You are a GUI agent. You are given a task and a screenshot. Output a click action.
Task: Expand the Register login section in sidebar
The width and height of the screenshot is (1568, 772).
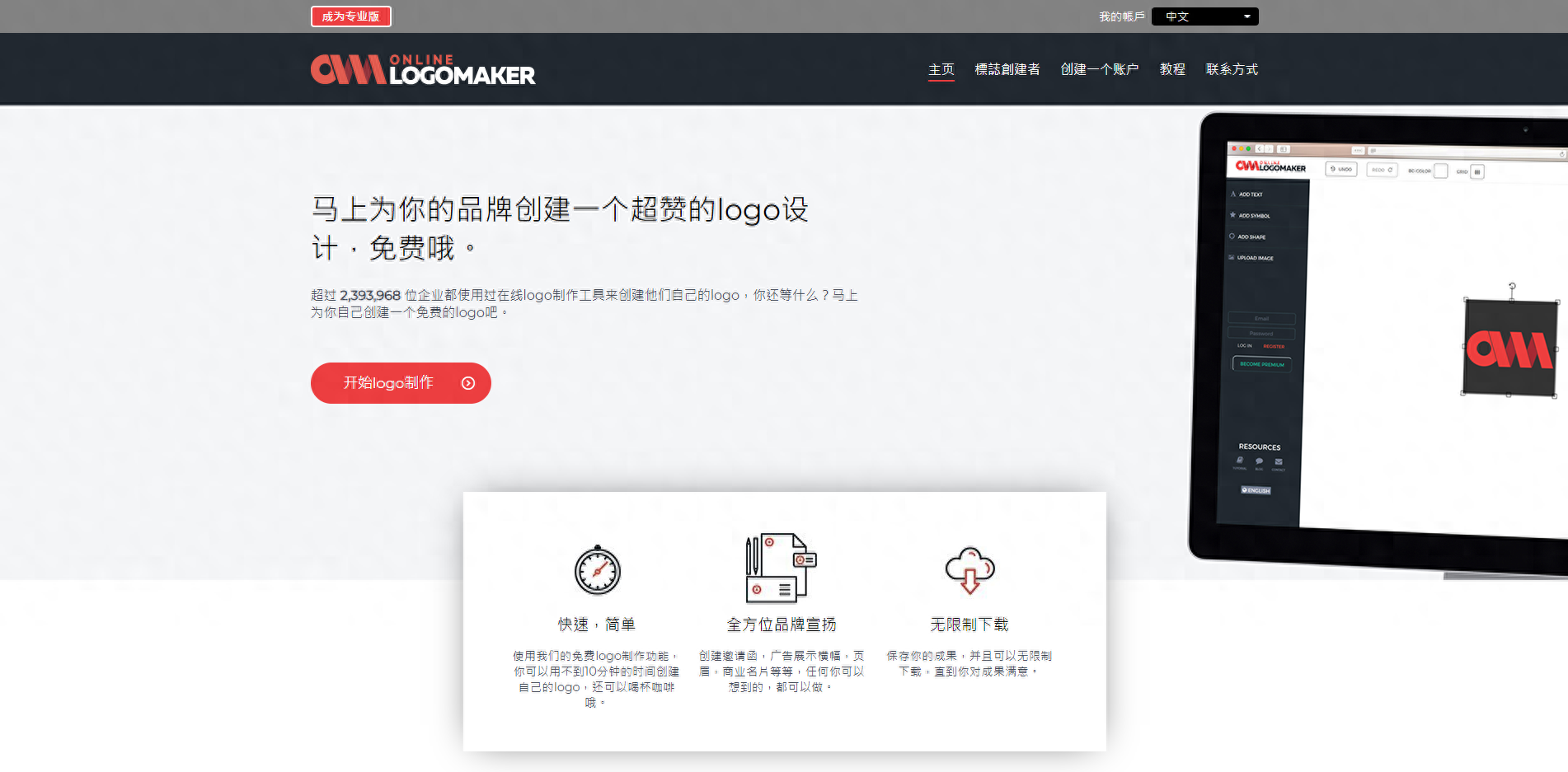click(x=1274, y=346)
